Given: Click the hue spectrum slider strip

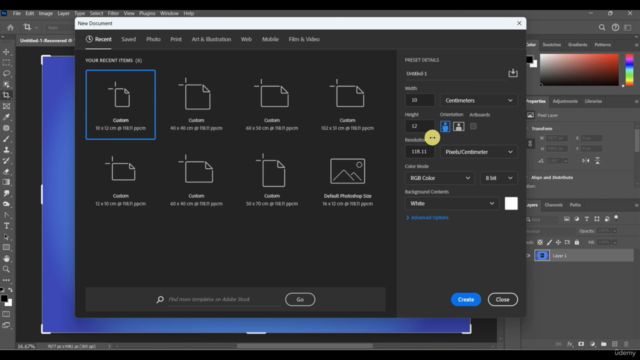Looking at the screenshot, I should tap(629, 69).
